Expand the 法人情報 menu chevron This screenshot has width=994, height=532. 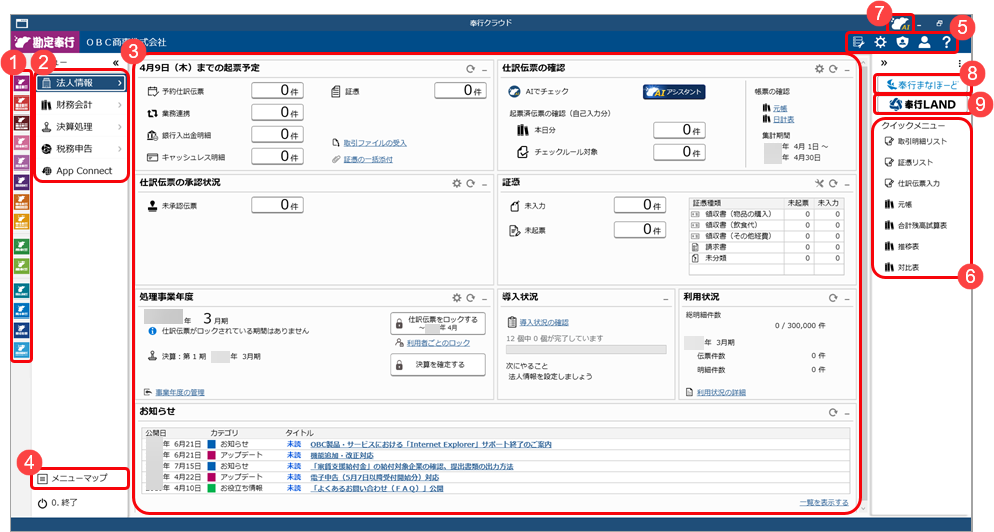tap(119, 83)
